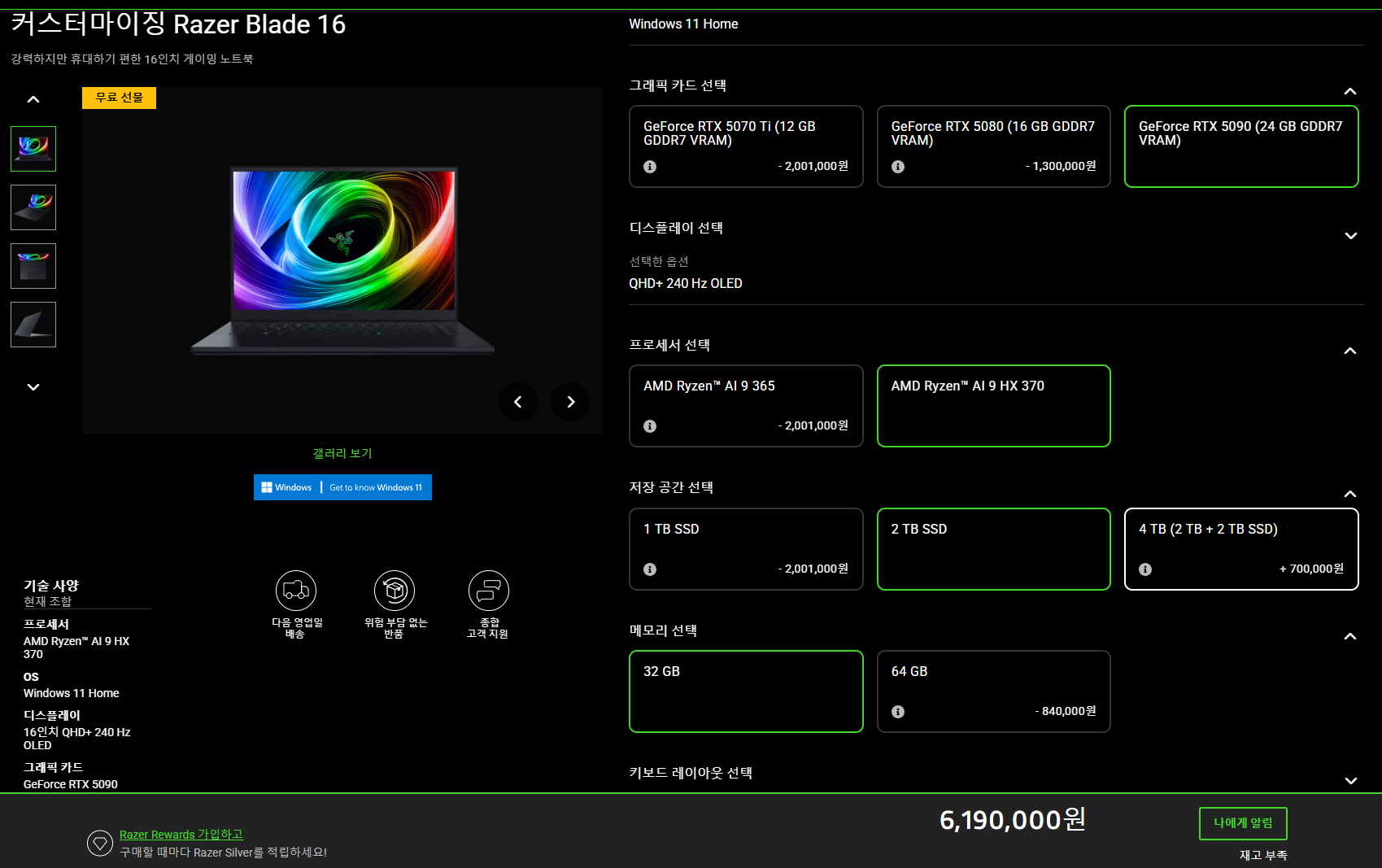The width and height of the screenshot is (1382, 868).
Task: Click the Razer Rewards heart icon
Action: point(100,844)
